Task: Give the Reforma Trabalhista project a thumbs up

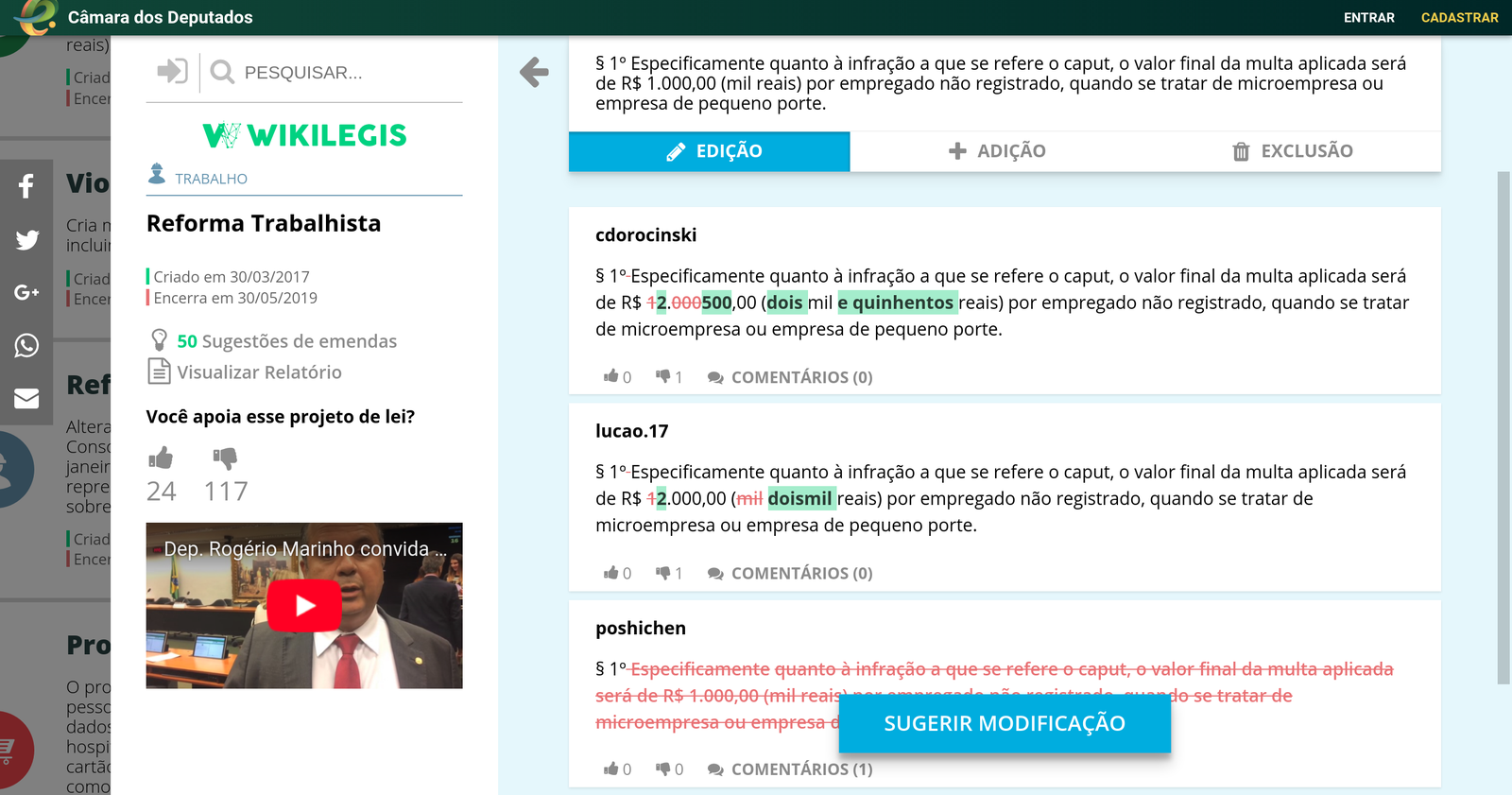Action: 161,458
